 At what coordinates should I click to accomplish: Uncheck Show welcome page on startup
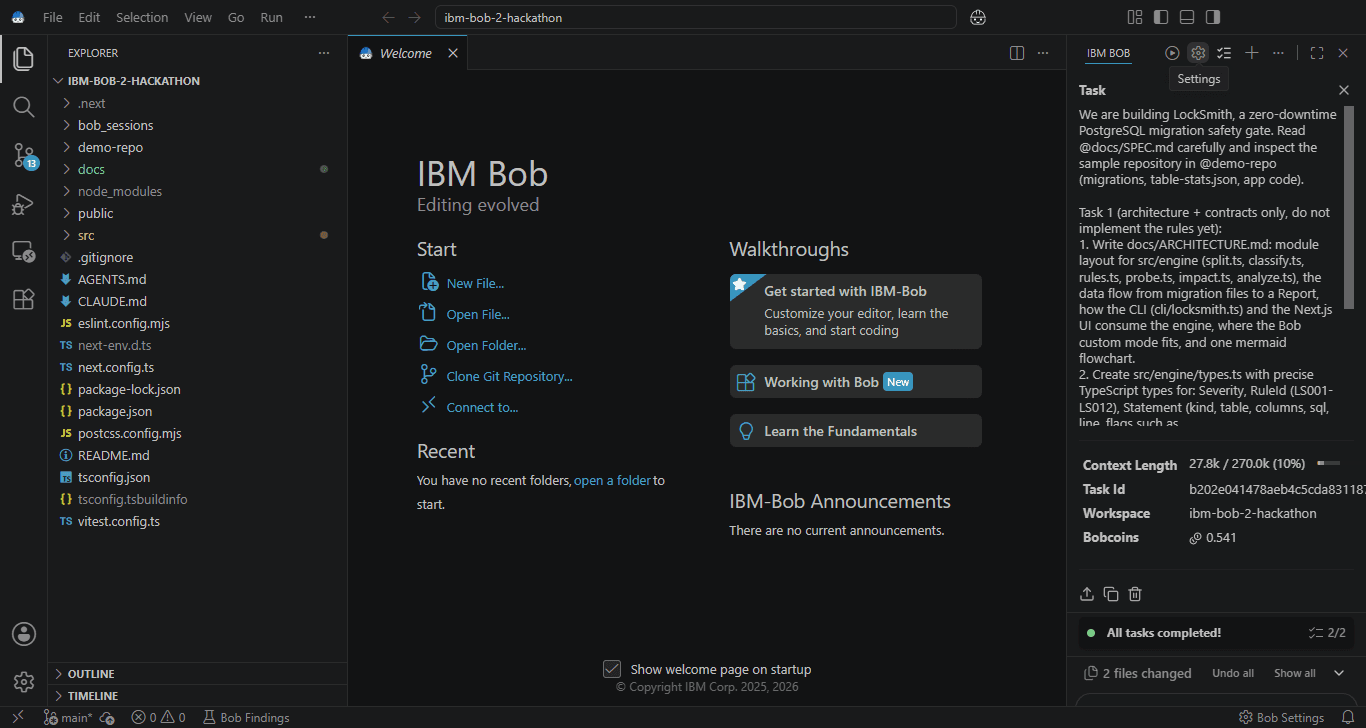tap(612, 669)
